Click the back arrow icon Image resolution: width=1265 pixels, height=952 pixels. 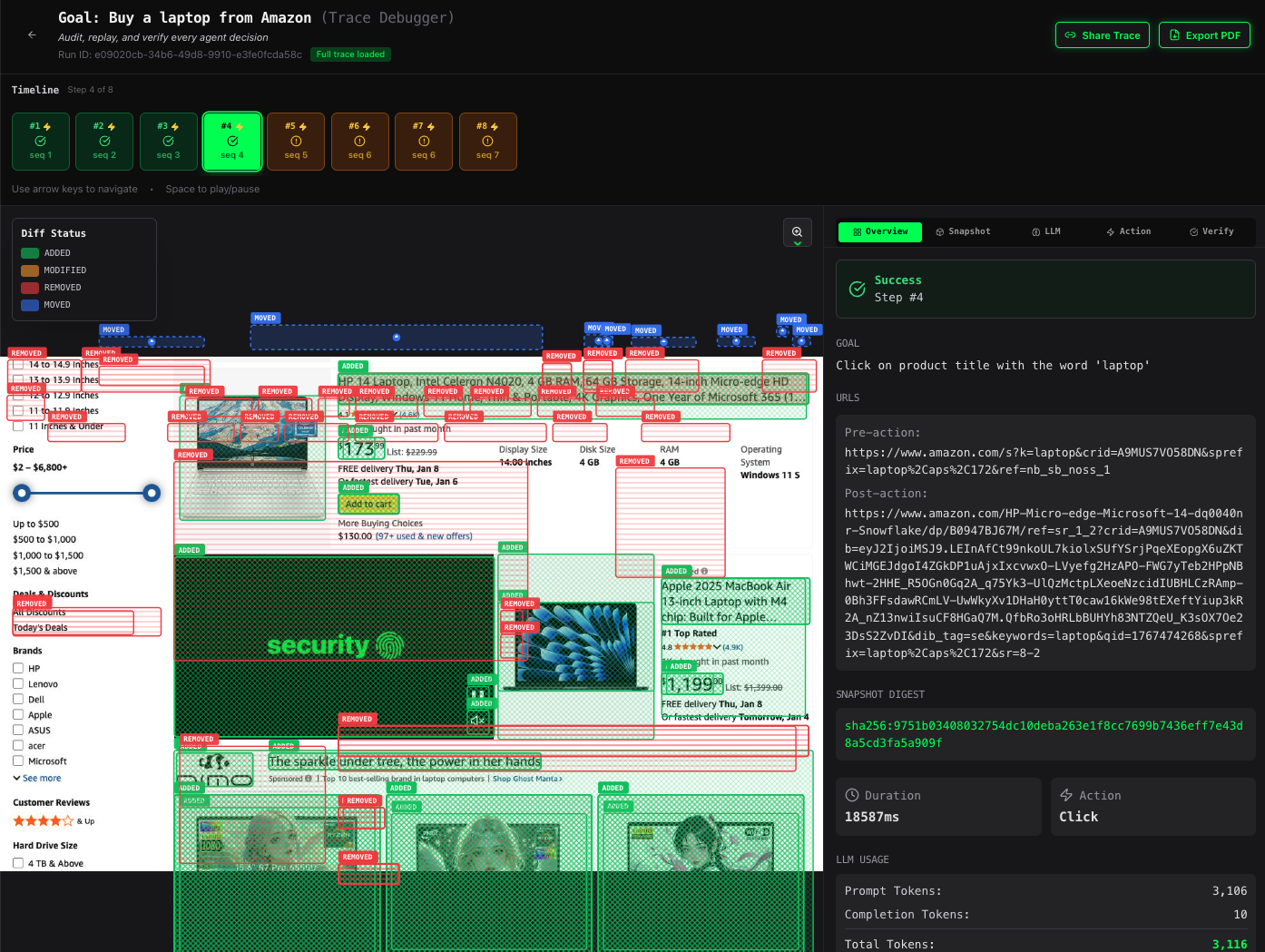click(32, 34)
